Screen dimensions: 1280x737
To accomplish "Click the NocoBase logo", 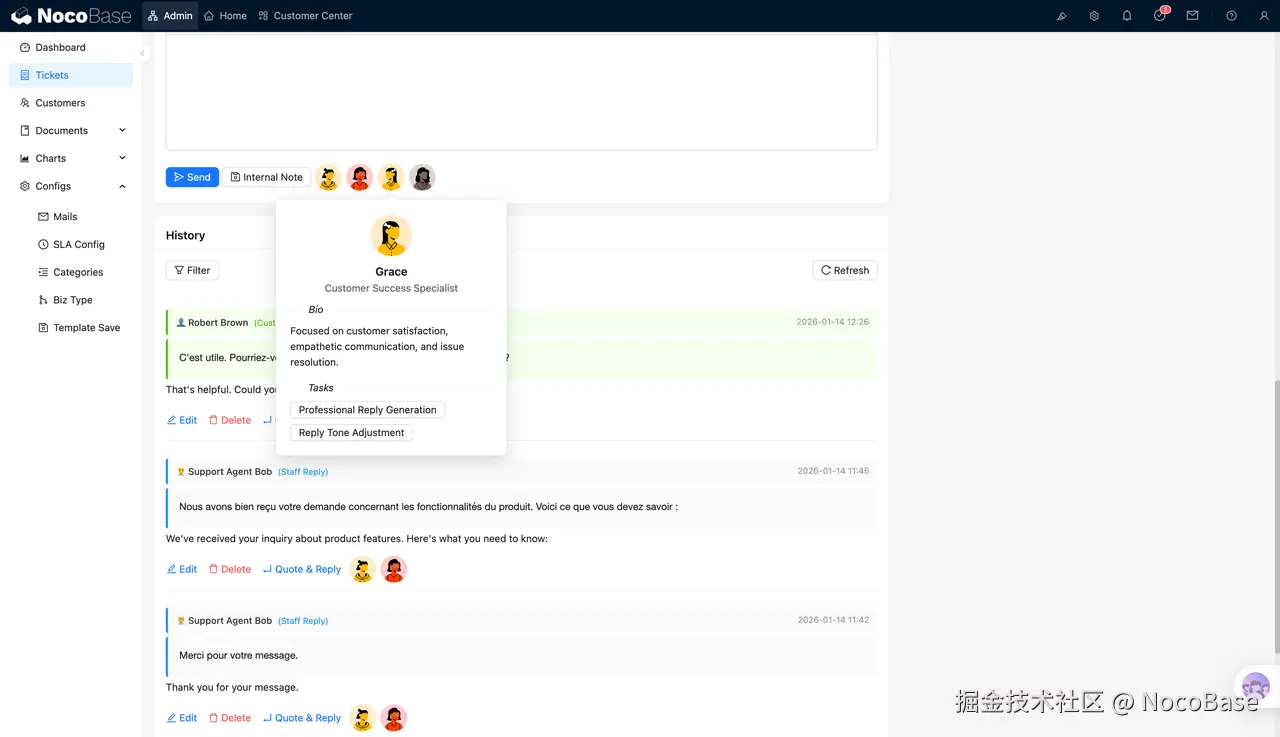I will pyautogui.click(x=71, y=16).
